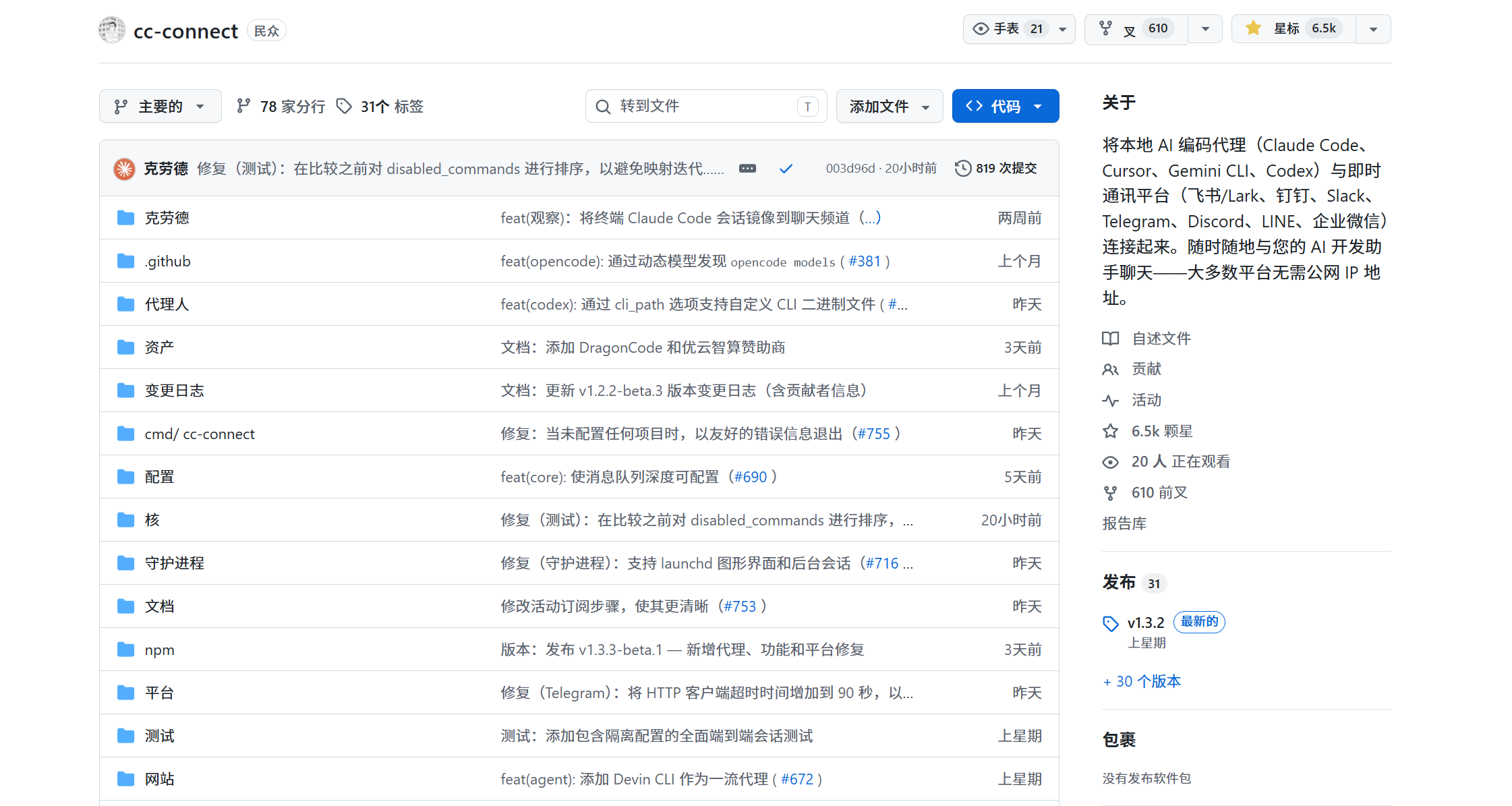The height and width of the screenshot is (806, 1512).
Task: Expand the main branch selector dropdown
Action: pos(160,107)
